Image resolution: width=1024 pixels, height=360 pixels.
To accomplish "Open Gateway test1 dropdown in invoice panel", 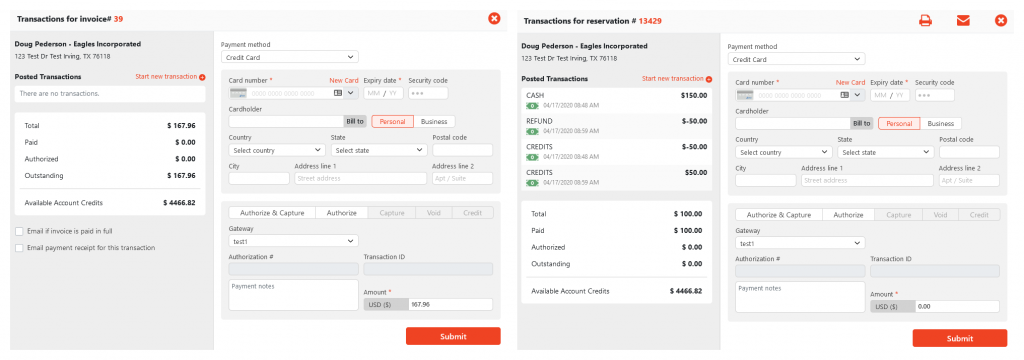I will (293, 240).
